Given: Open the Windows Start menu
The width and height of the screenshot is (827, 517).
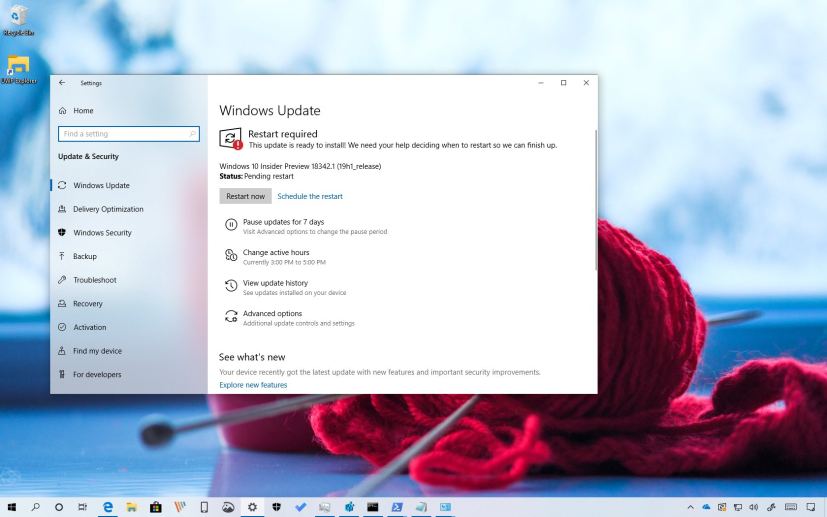Looking at the screenshot, I should point(12,507).
